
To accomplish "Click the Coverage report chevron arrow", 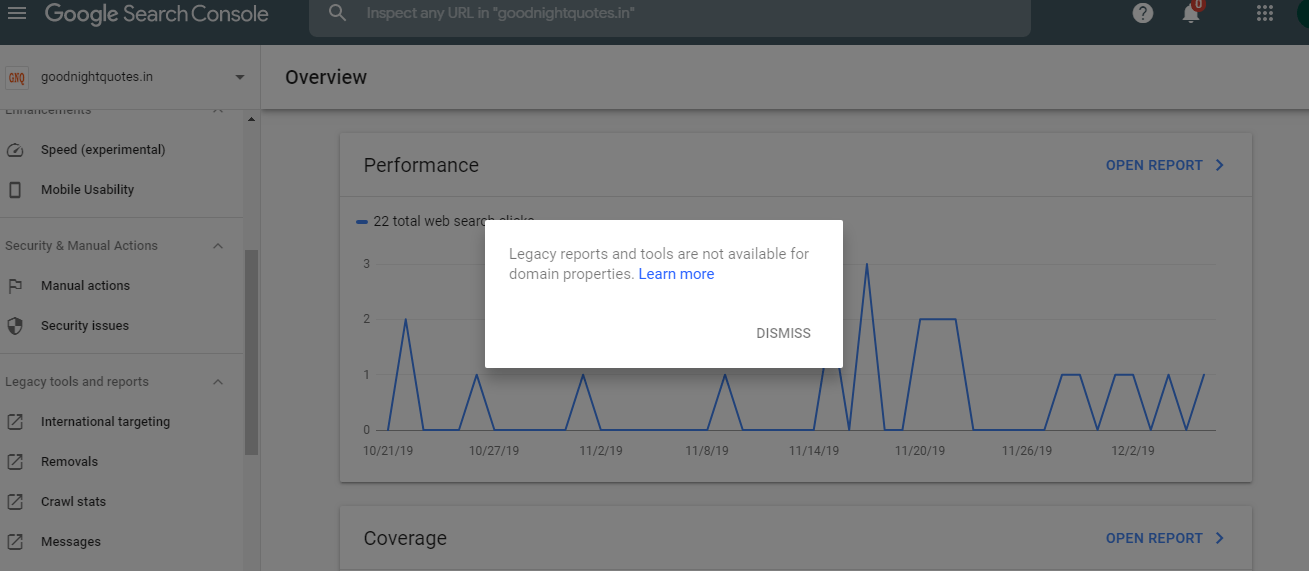I will (1219, 538).
